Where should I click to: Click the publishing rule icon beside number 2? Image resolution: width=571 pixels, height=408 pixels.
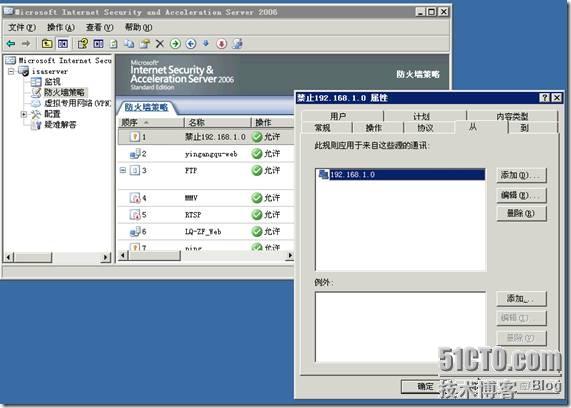point(135,154)
